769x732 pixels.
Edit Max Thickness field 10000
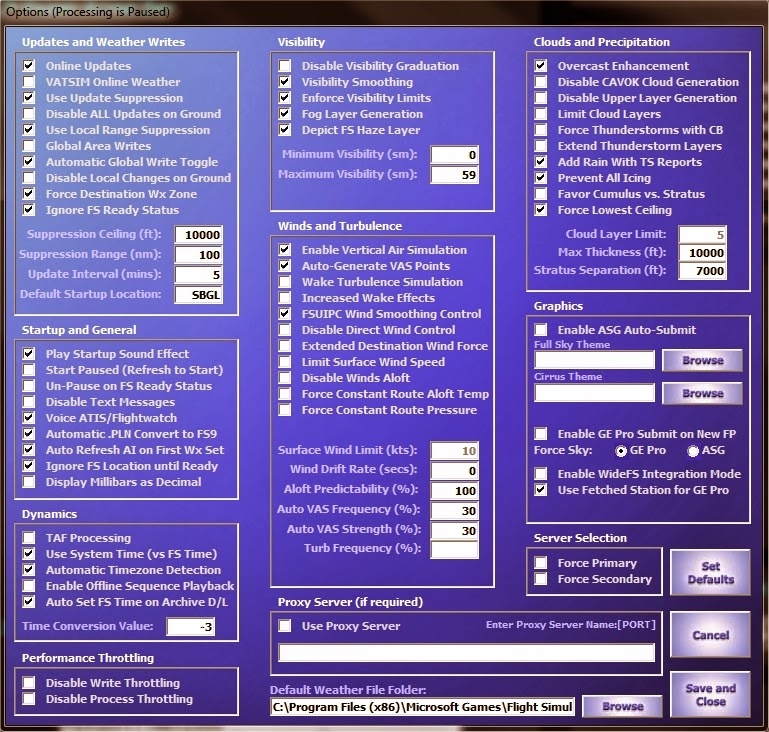click(x=702, y=253)
